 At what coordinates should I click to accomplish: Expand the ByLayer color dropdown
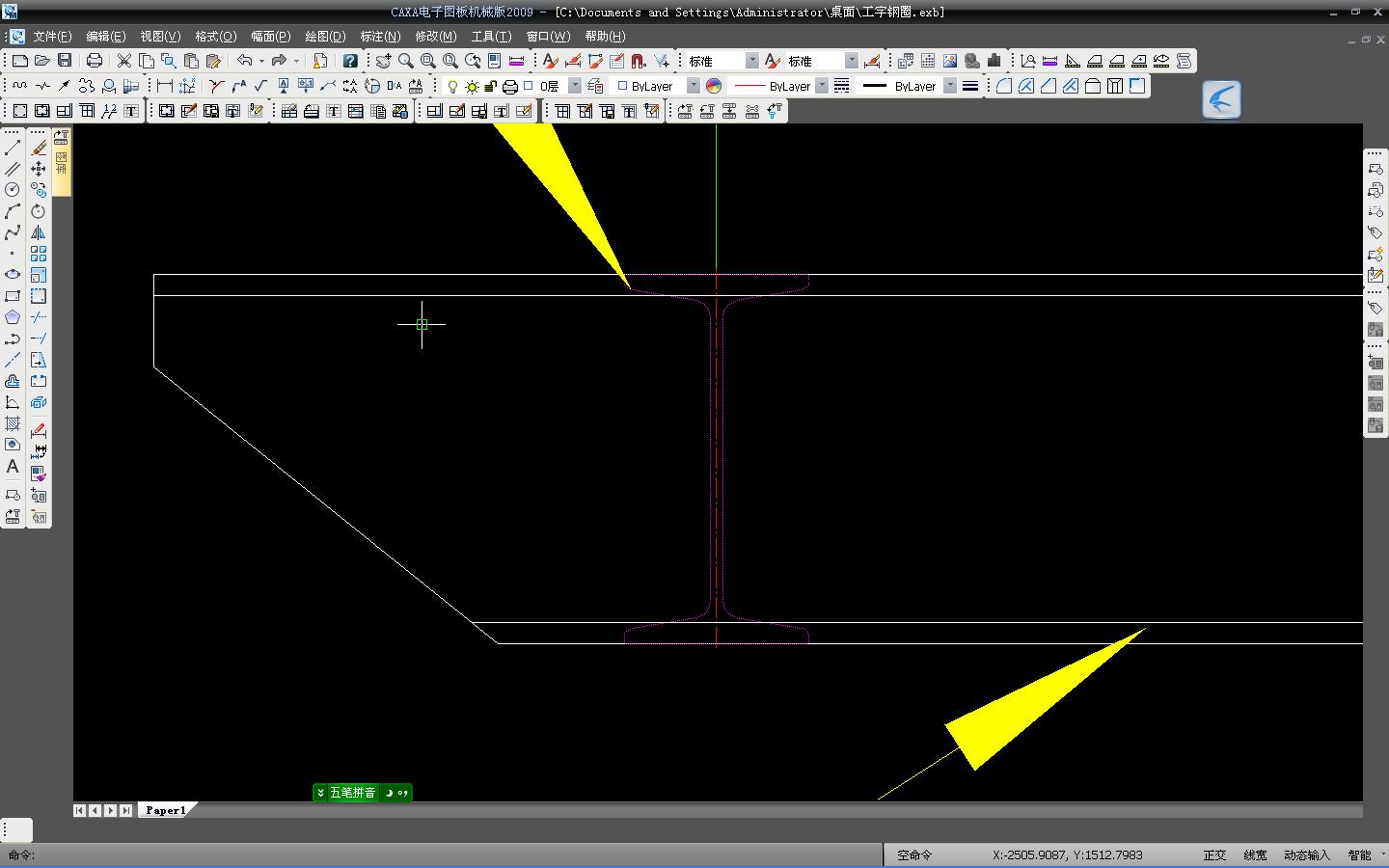[693, 86]
